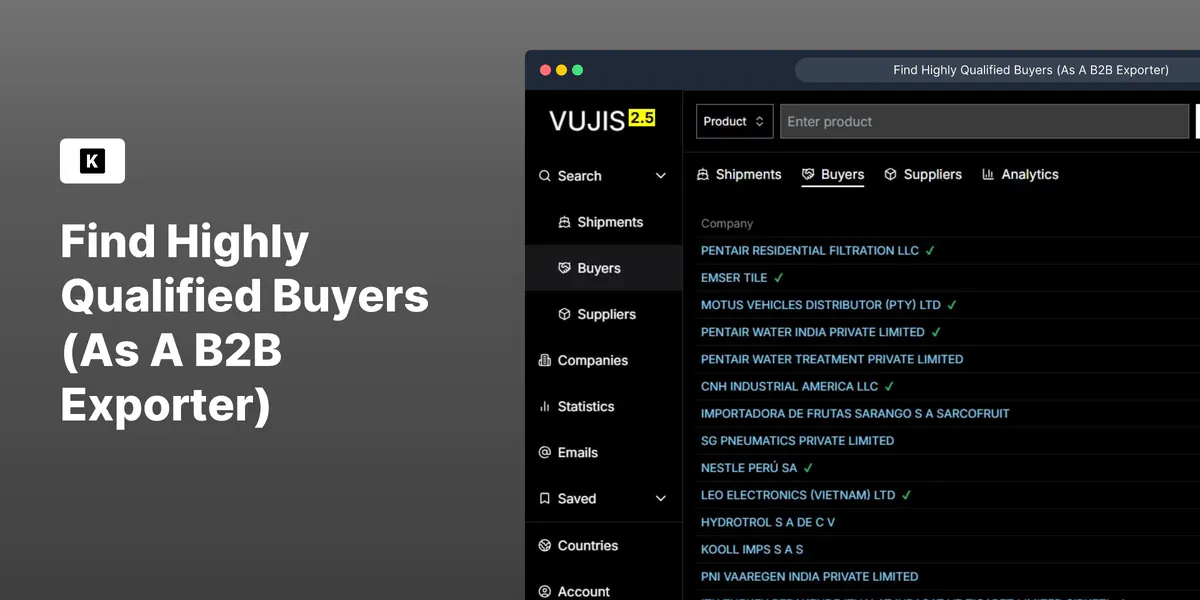Screen dimensions: 1200x600
Task: Expand the Saved section chevron
Action: 660,498
